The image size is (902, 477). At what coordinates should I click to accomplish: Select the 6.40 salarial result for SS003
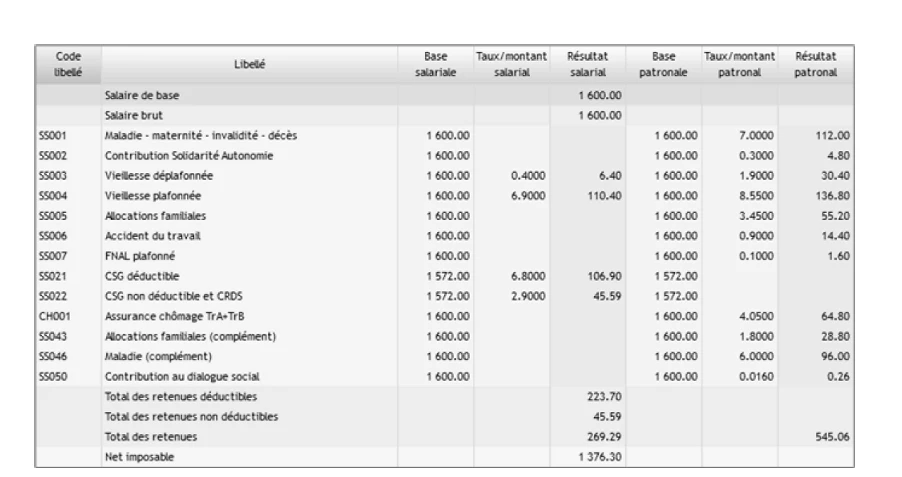[610, 176]
